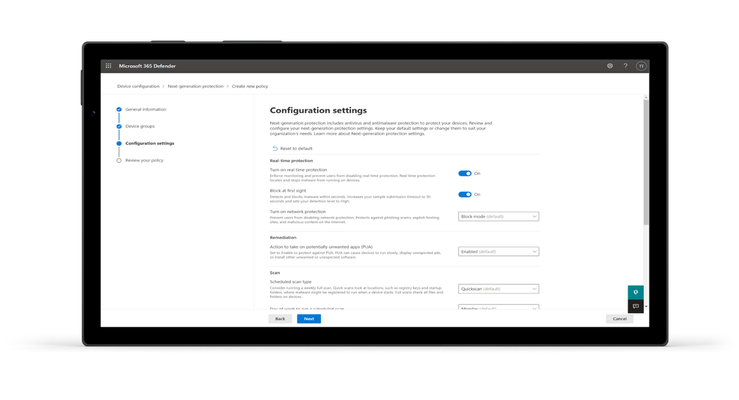Go to General information step
The image size is (739, 400).
tap(146, 109)
